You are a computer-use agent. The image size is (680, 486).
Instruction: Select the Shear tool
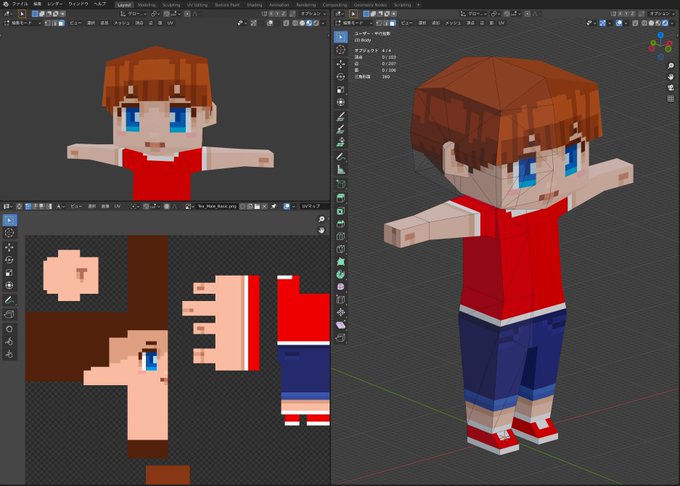pos(341,325)
